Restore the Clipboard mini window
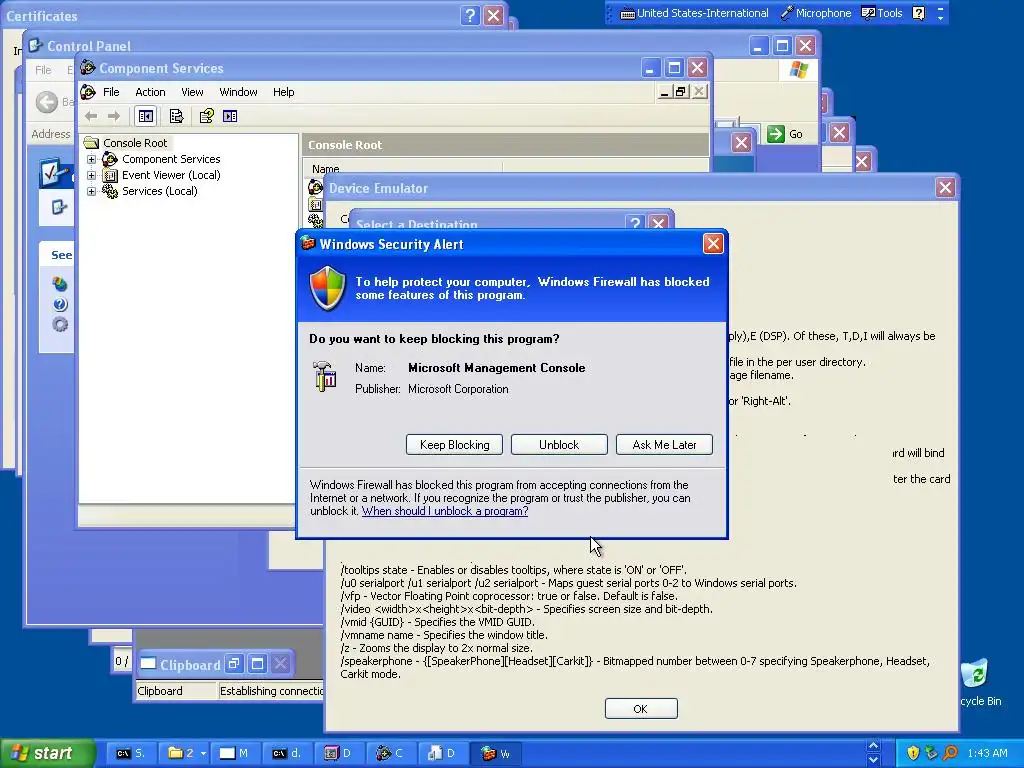Image resolution: width=1024 pixels, height=768 pixels. (234, 664)
